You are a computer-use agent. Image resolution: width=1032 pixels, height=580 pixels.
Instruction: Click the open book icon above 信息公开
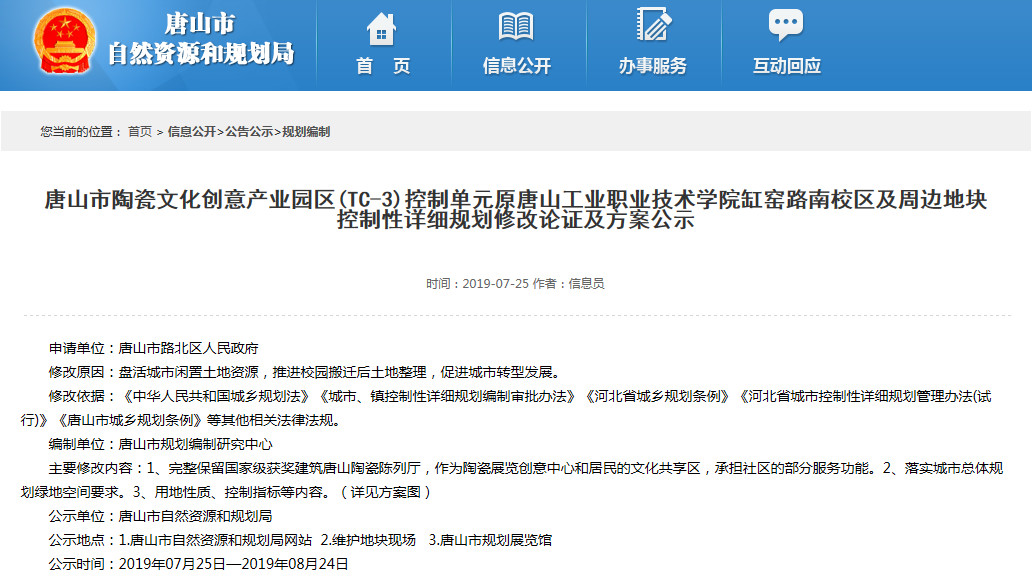click(516, 27)
